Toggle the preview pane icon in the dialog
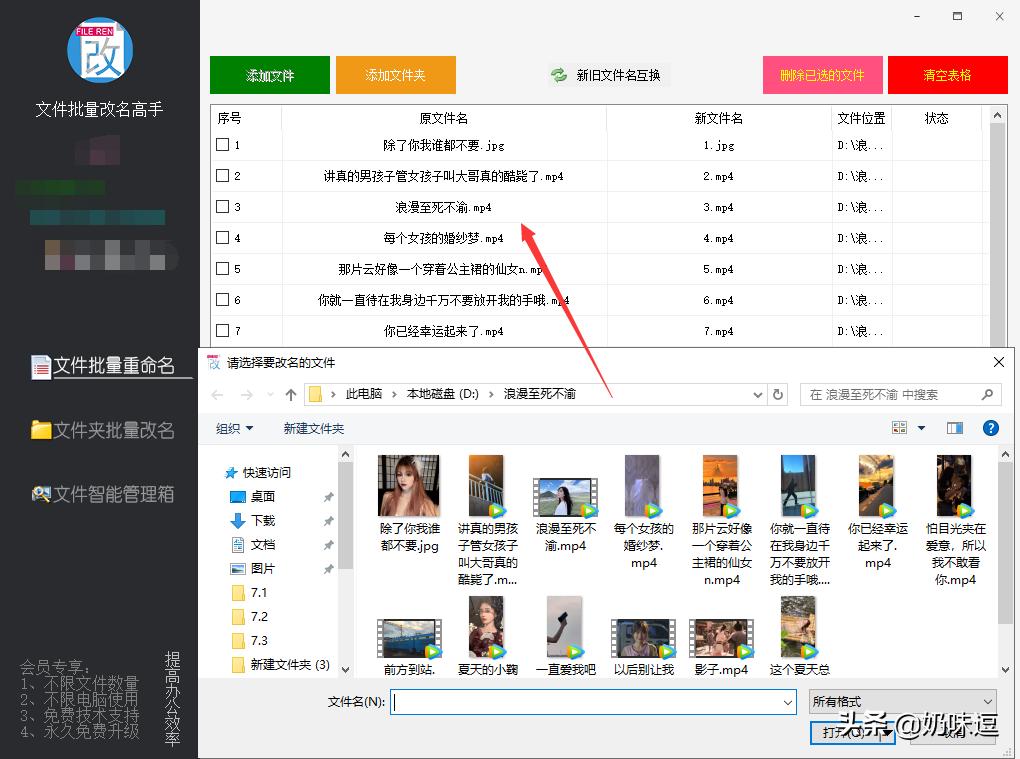Image resolution: width=1020 pixels, height=759 pixels. pyautogui.click(x=954, y=427)
